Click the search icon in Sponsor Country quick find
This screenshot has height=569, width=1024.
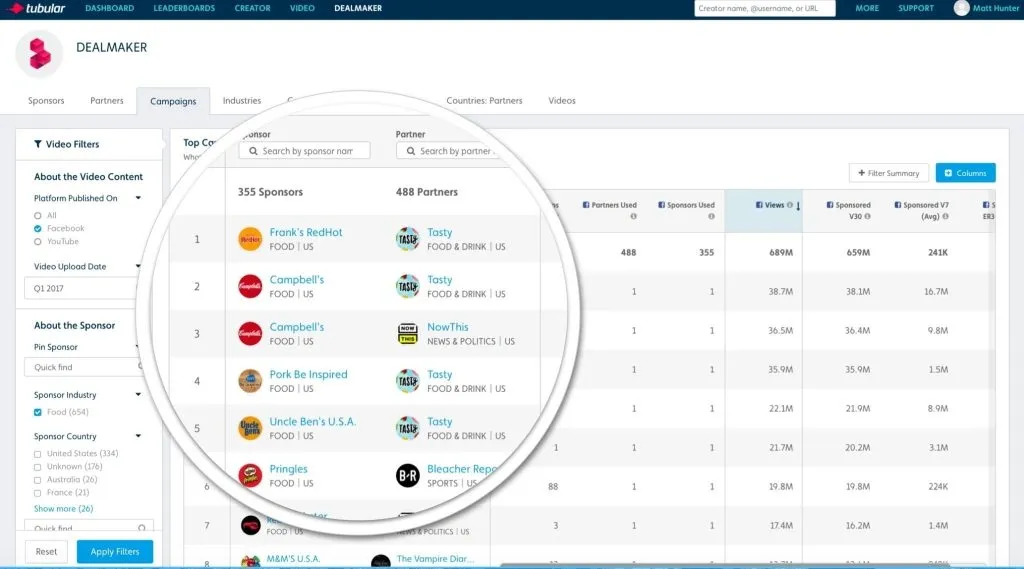coord(142,528)
